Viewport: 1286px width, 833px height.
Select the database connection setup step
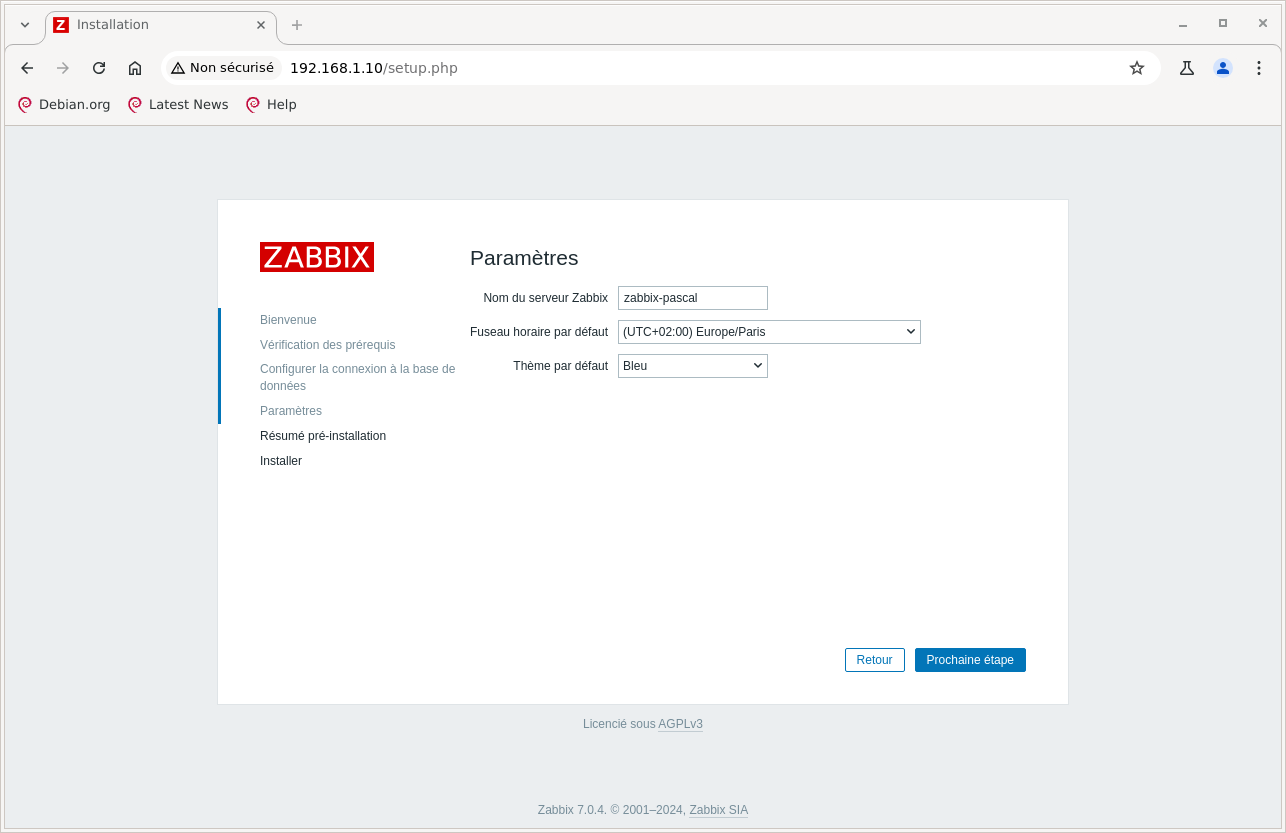(x=358, y=377)
